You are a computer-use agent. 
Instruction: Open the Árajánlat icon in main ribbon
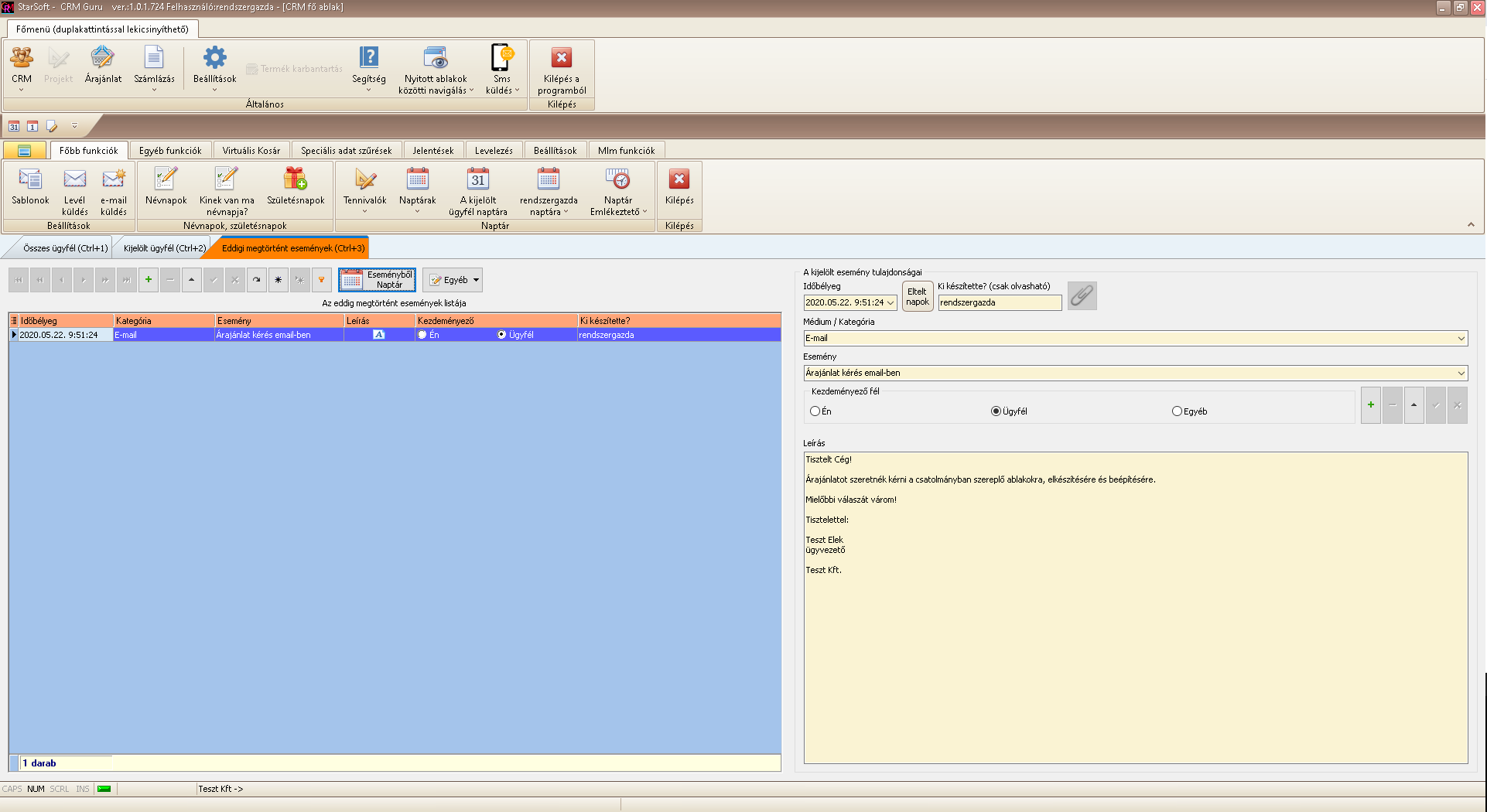pos(103,64)
